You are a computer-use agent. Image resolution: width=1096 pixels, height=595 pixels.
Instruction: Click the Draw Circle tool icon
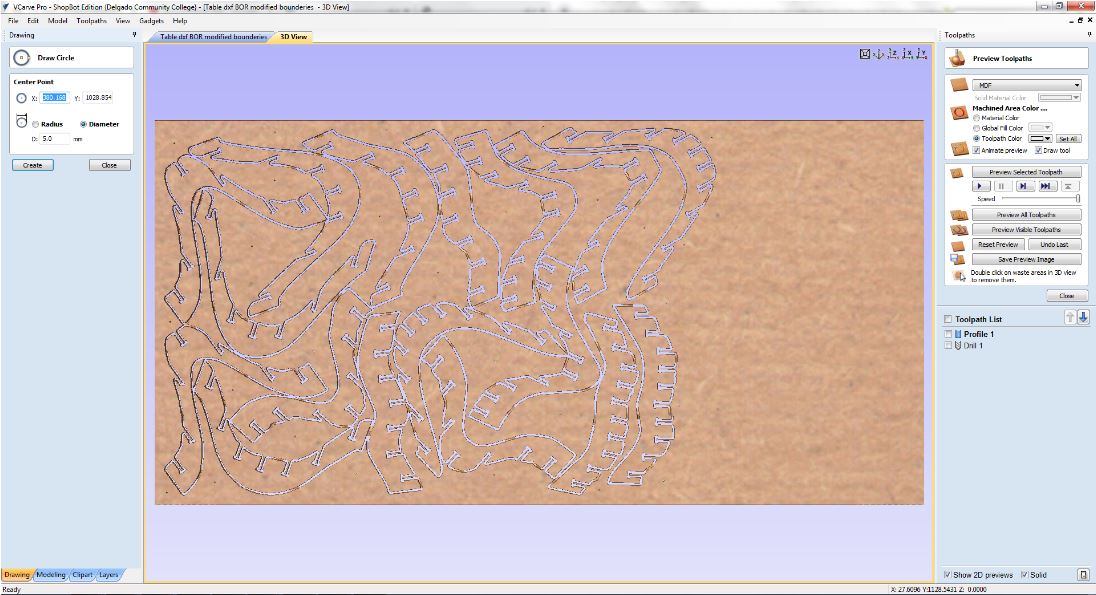click(x=22, y=58)
